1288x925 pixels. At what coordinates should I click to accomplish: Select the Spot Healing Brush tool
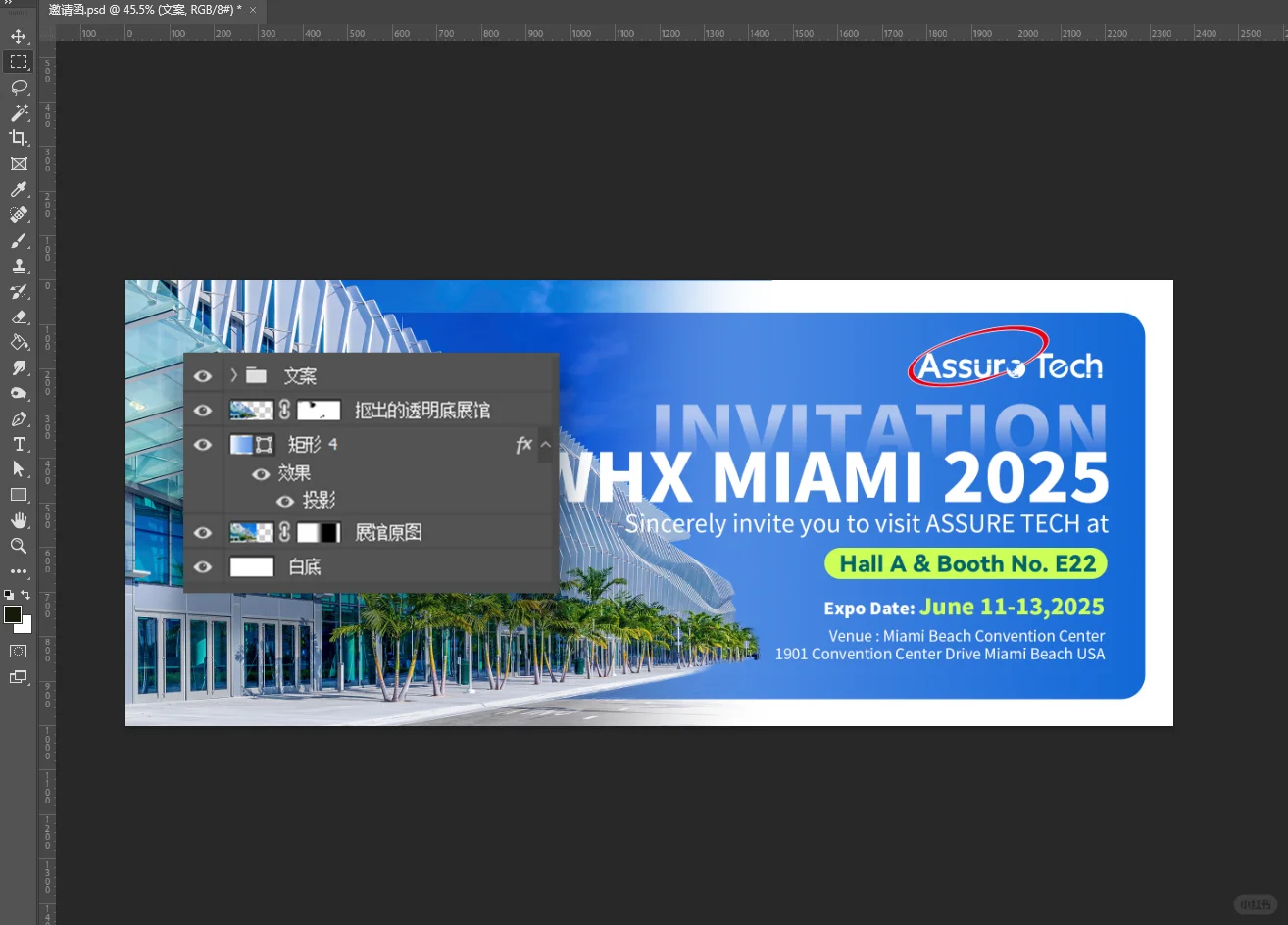tap(19, 215)
